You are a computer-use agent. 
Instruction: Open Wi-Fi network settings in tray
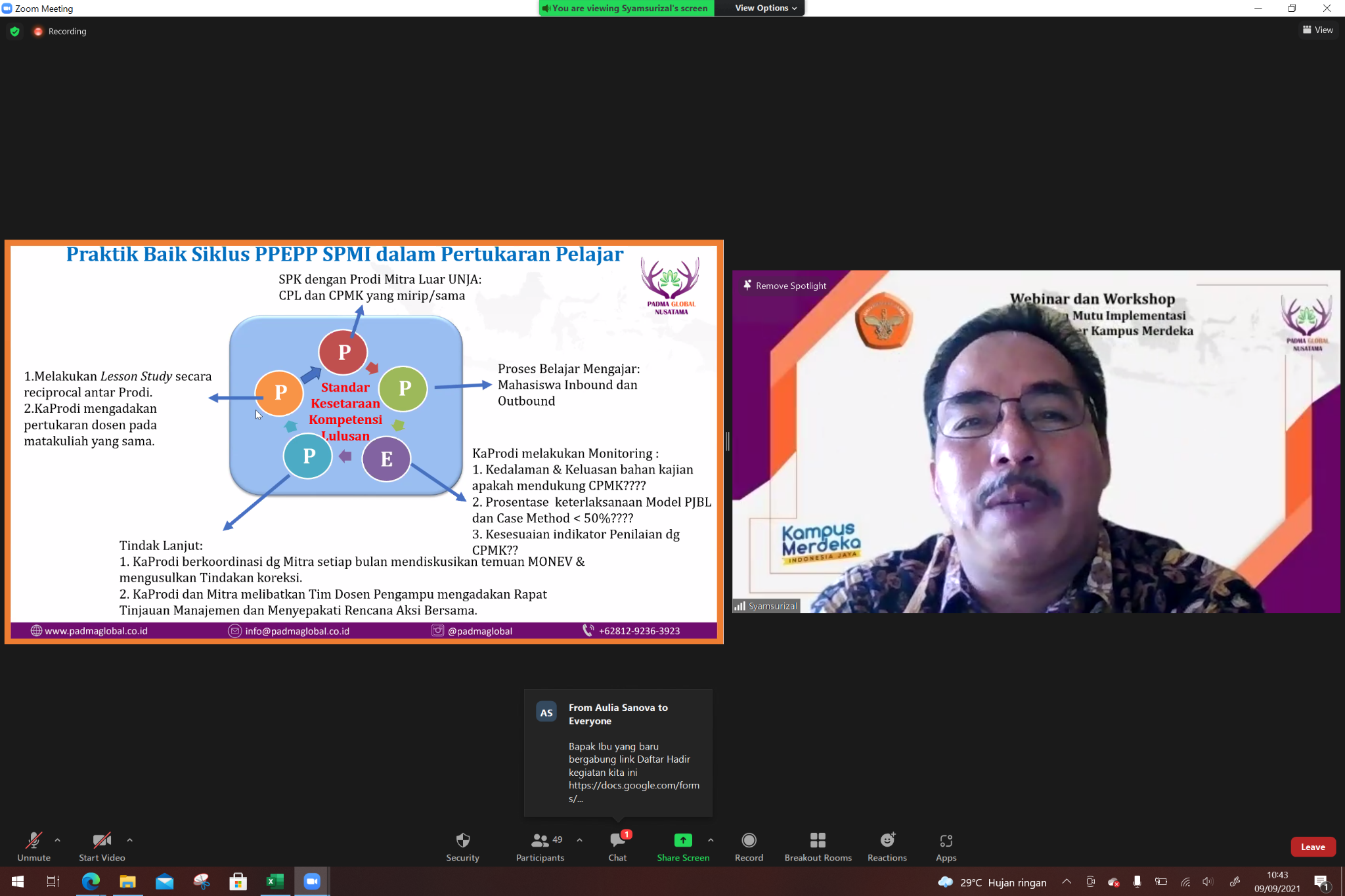point(1185,882)
